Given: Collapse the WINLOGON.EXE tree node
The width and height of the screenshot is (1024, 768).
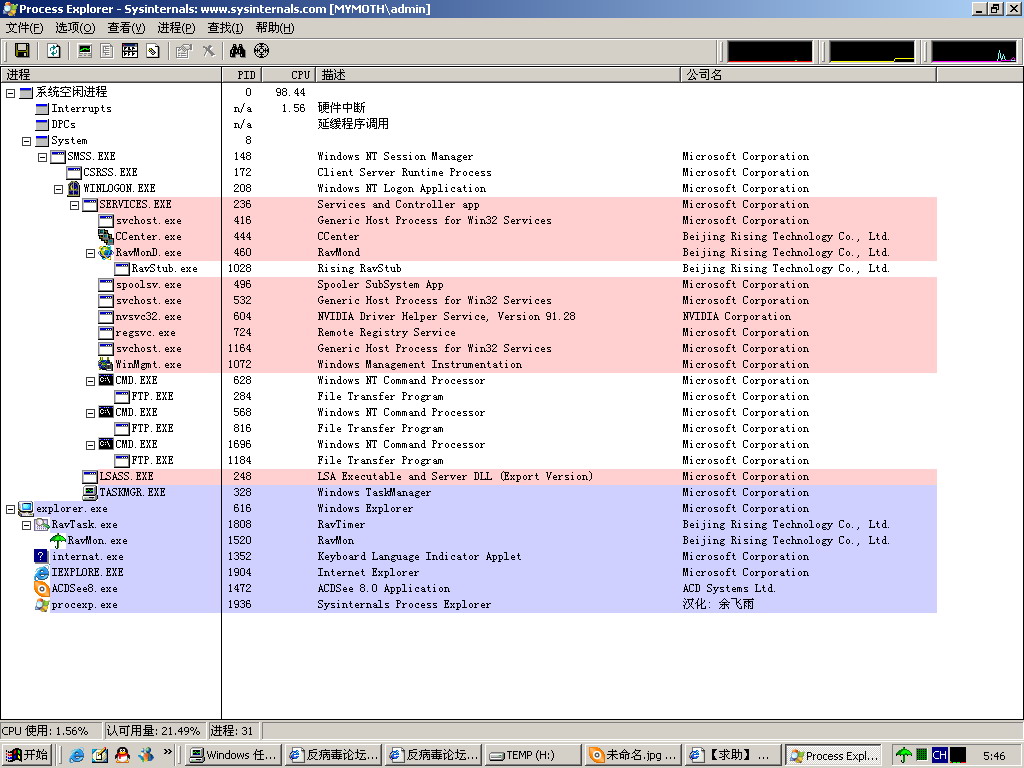Looking at the screenshot, I should [58, 189].
